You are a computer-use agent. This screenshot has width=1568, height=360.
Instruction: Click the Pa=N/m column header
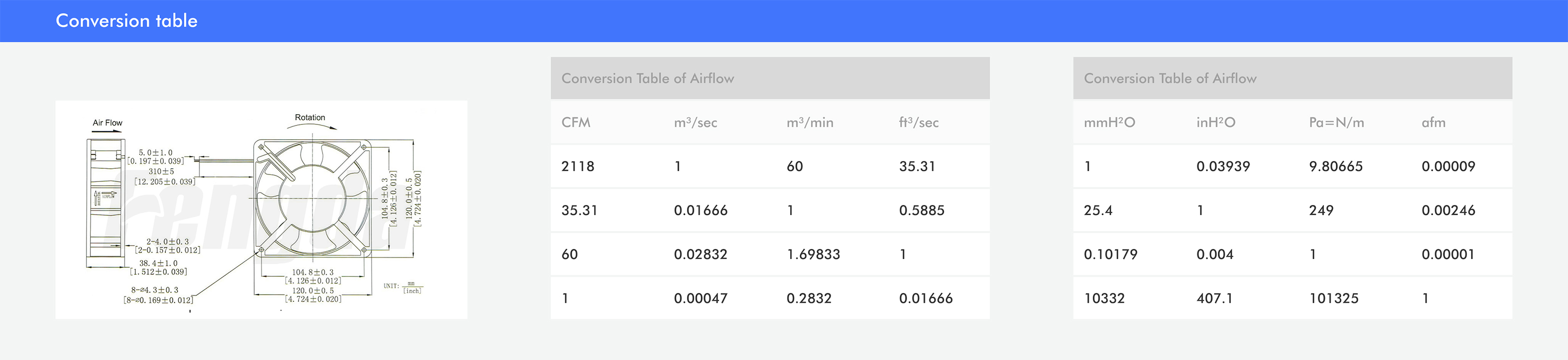click(x=1336, y=122)
